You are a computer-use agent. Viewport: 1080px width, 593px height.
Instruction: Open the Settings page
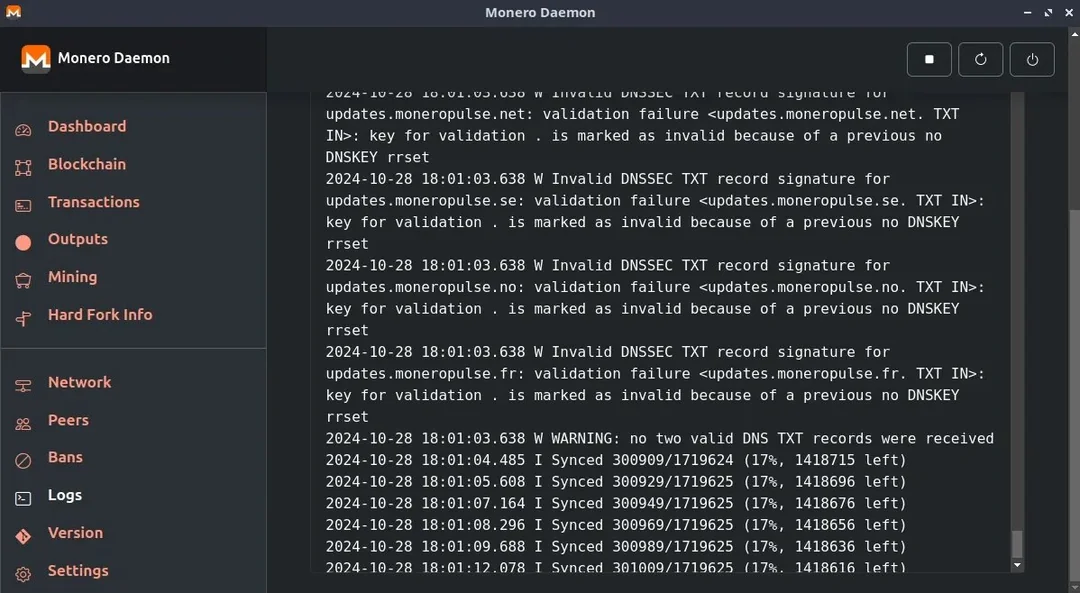[x=78, y=571]
